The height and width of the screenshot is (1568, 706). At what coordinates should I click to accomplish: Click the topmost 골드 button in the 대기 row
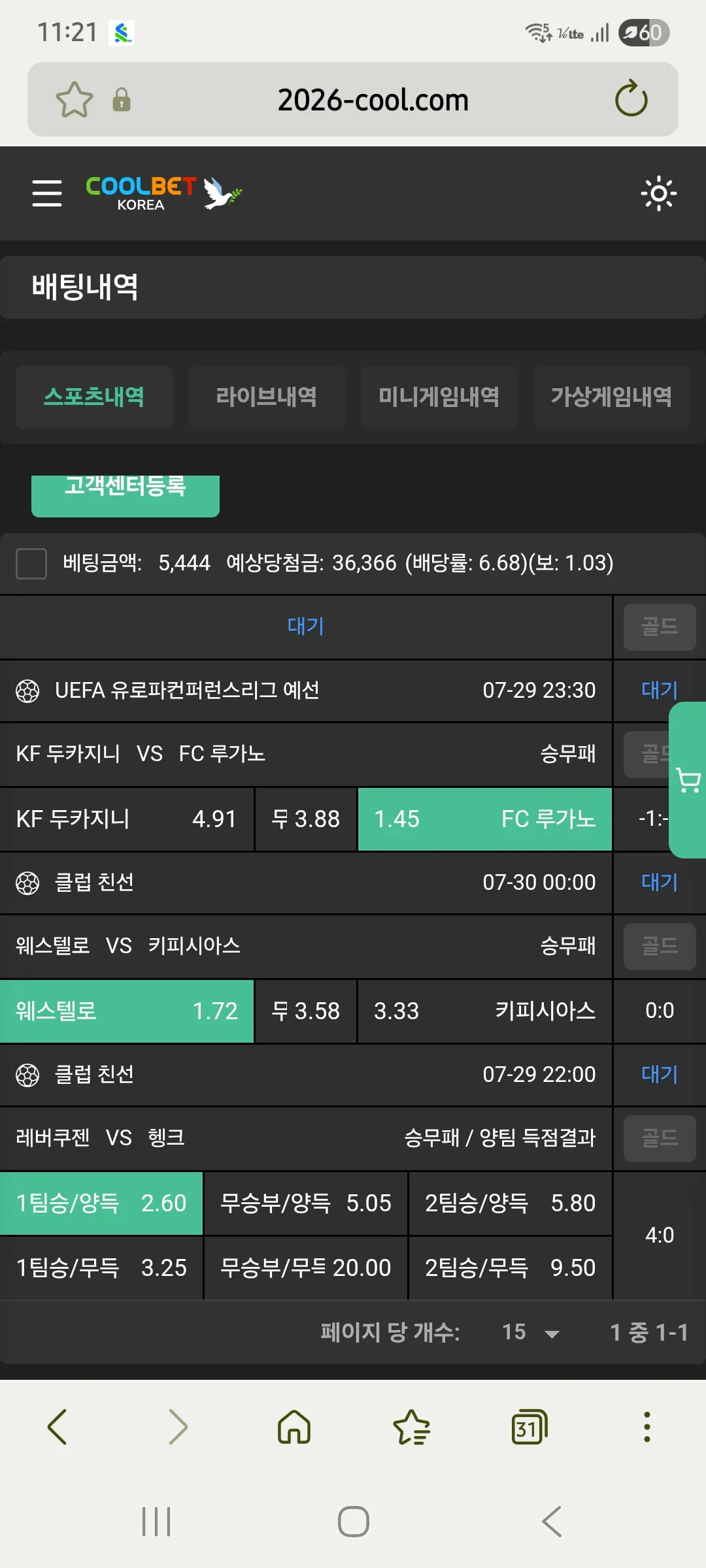(660, 627)
